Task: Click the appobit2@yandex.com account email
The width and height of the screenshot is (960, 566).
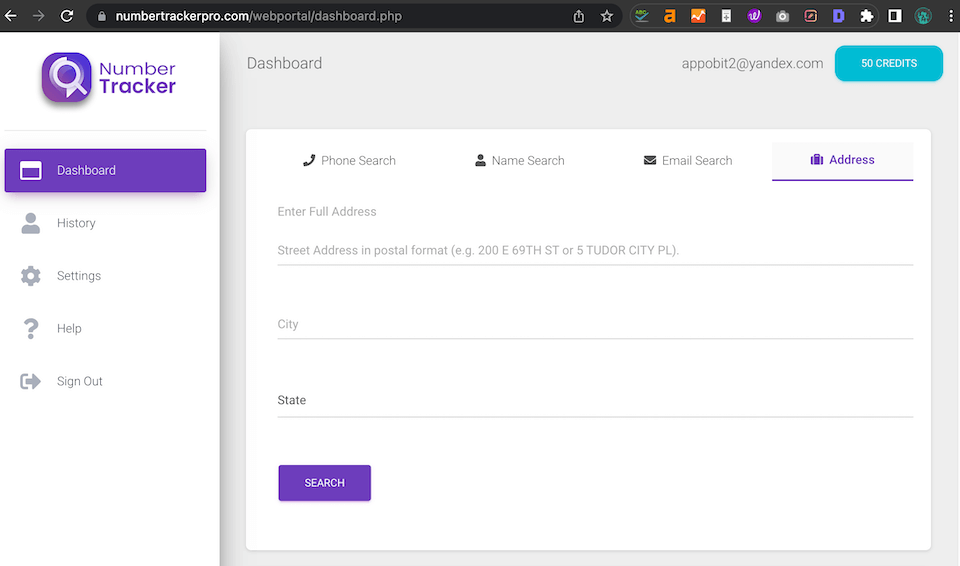Action: coord(752,64)
